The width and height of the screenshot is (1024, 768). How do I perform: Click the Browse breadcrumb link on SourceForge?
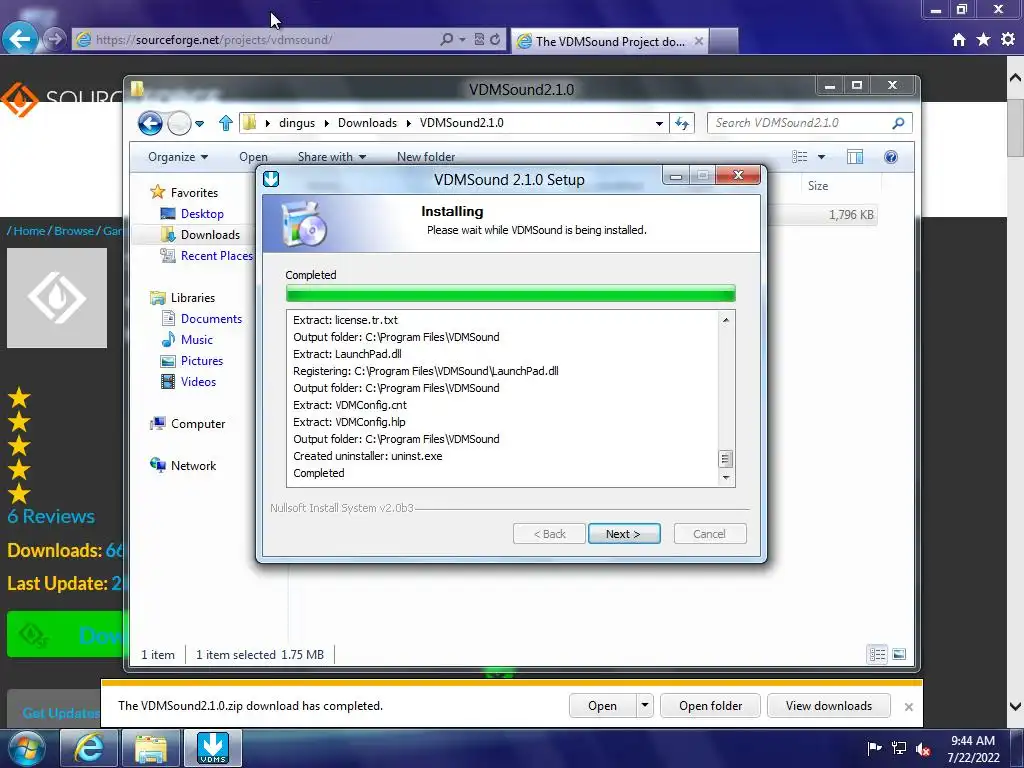point(74,231)
